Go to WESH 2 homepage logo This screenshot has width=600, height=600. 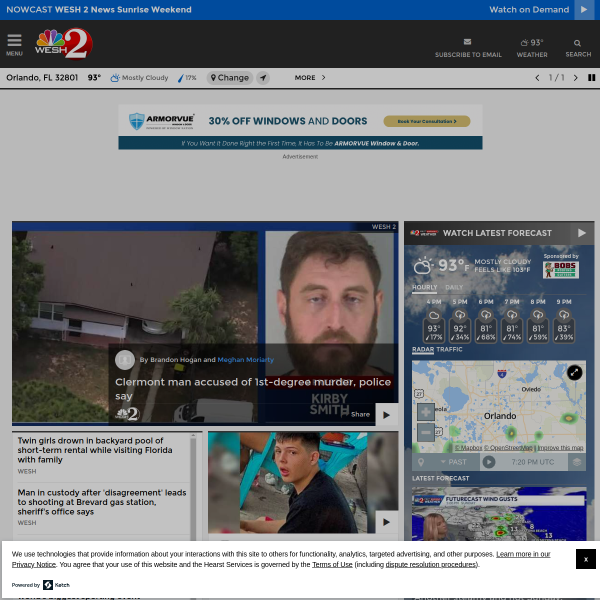[64, 44]
